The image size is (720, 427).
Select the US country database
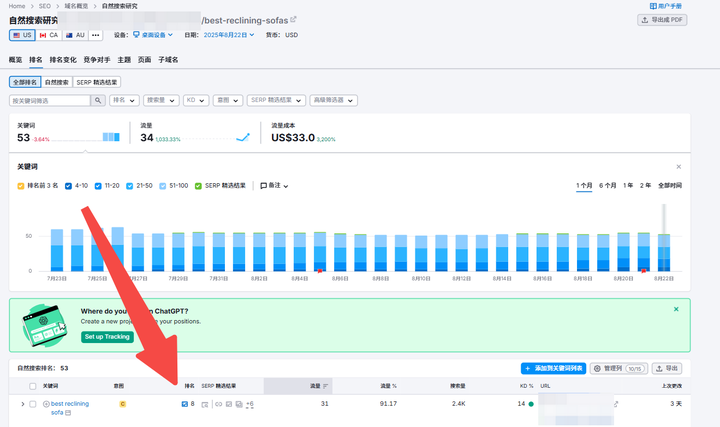pyautogui.click(x=22, y=35)
